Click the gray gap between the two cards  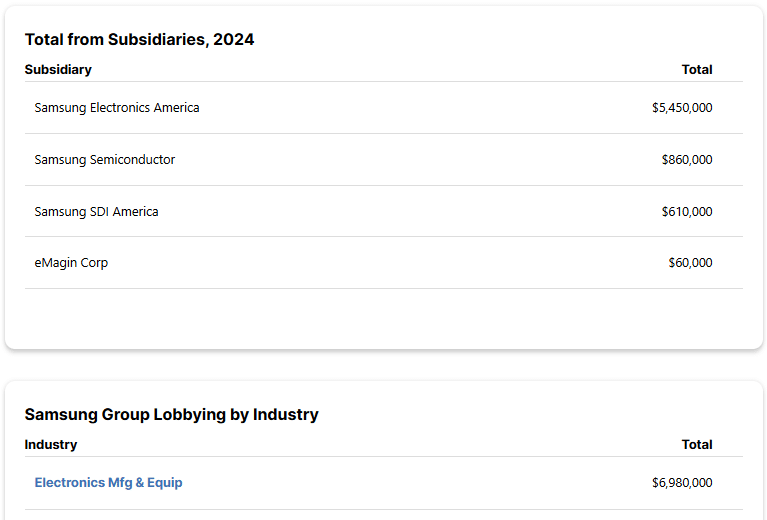tap(384, 365)
